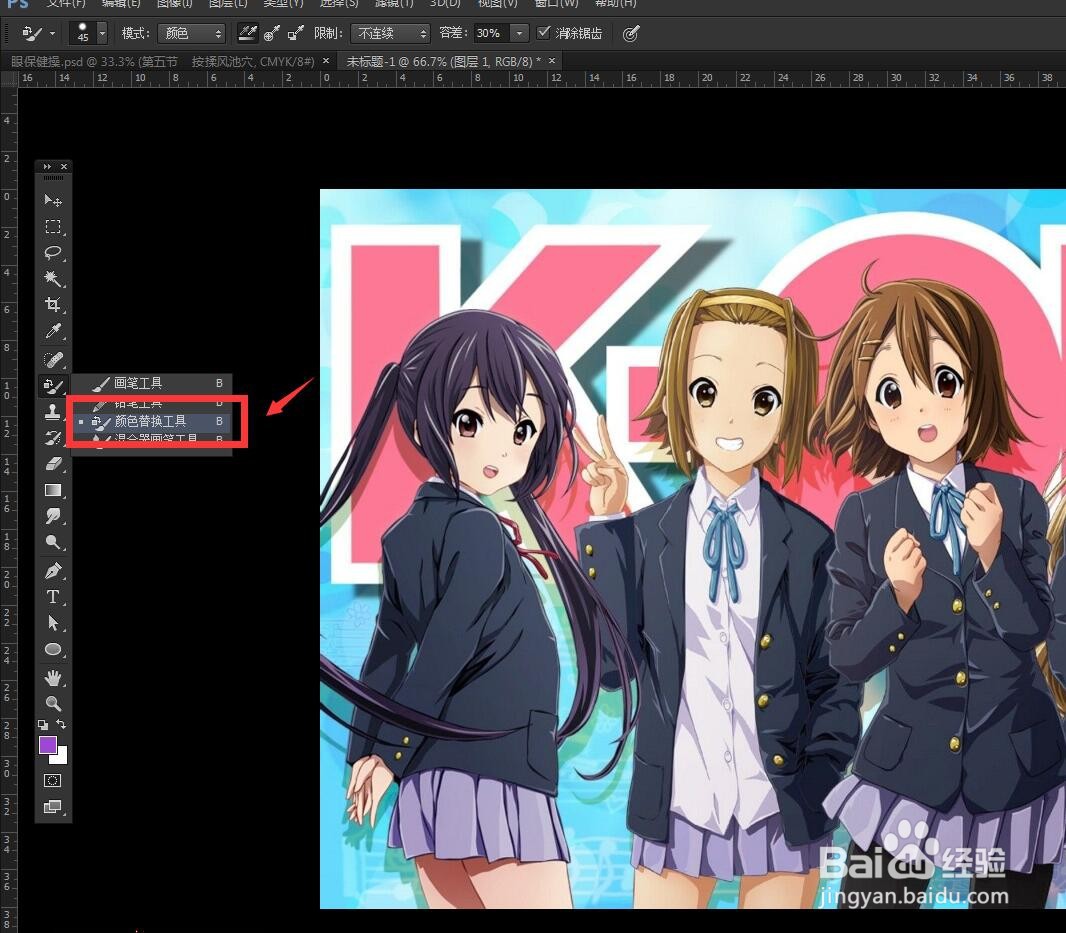The width and height of the screenshot is (1066, 933).
Task: Open the 容差 tolerance slider arrow
Action: click(x=519, y=33)
